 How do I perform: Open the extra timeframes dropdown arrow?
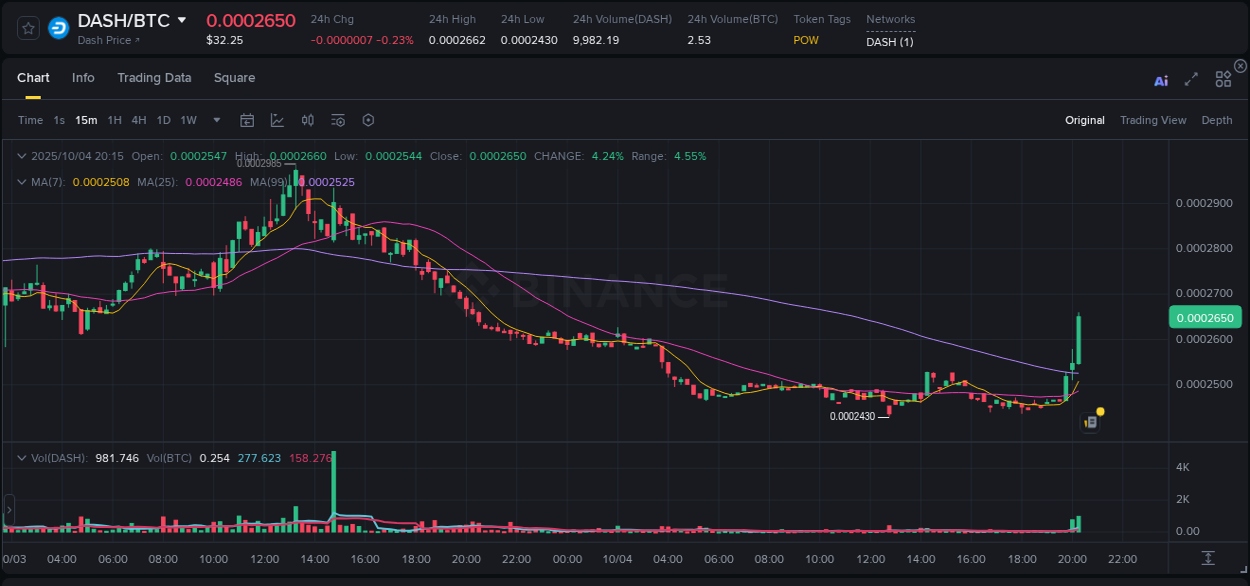pyautogui.click(x=215, y=120)
